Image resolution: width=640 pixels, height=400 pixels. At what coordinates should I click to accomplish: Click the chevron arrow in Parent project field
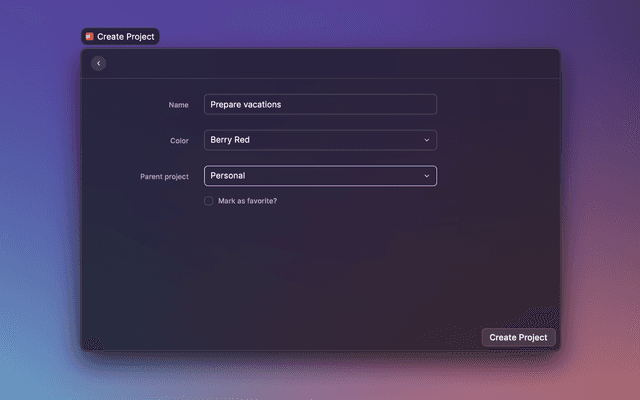point(426,176)
